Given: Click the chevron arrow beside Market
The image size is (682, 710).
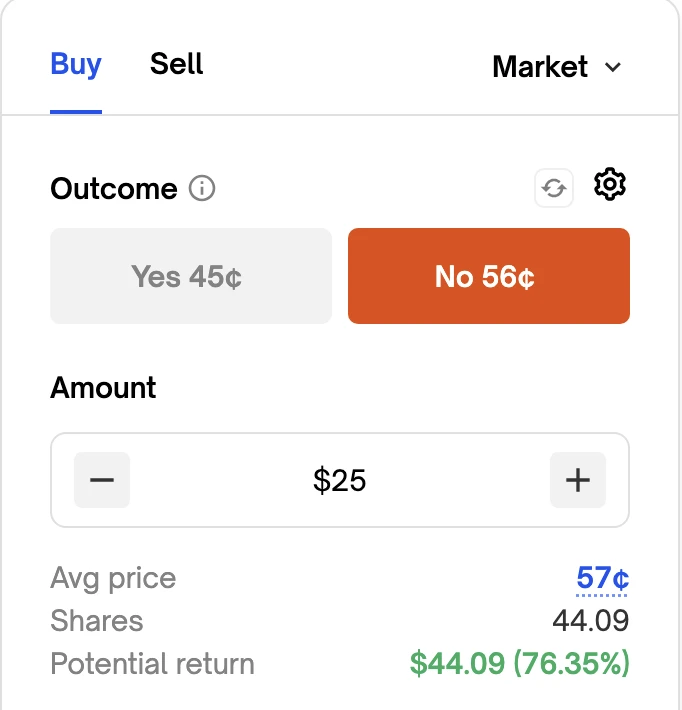Looking at the screenshot, I should click(x=613, y=68).
